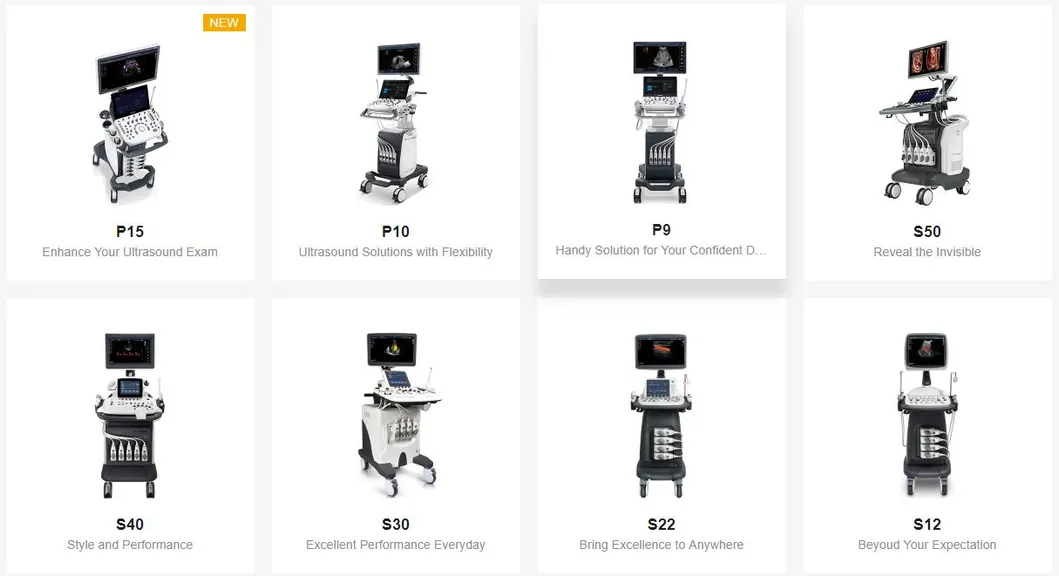Select the S22 model title
The height and width of the screenshot is (576, 1059).
(x=661, y=525)
